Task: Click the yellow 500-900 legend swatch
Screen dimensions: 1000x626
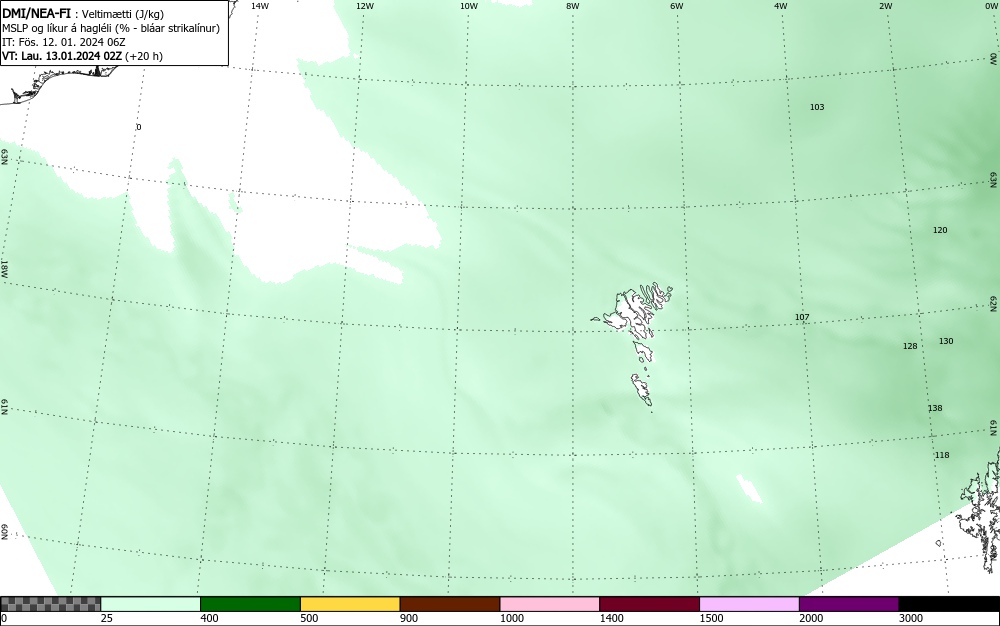Action: click(350, 604)
